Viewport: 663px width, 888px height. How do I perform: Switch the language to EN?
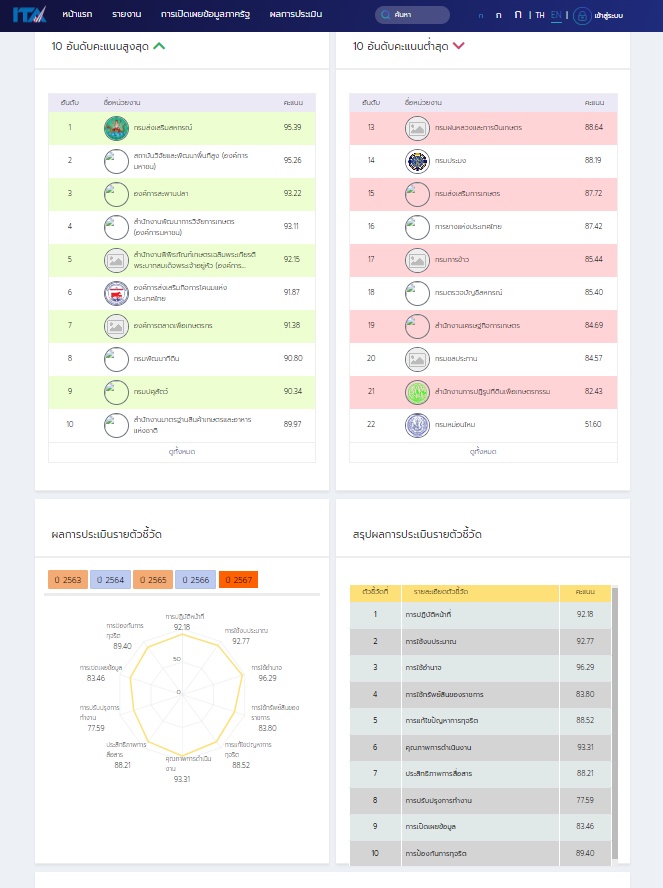pos(556,16)
